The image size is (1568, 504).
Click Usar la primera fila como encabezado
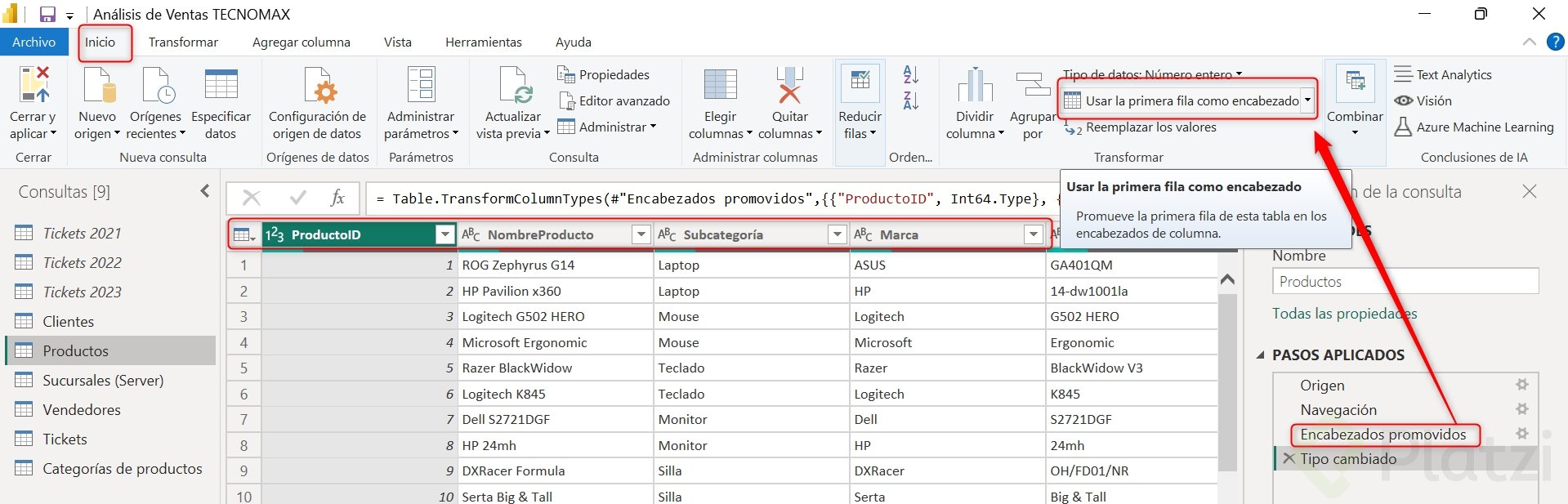1182,100
